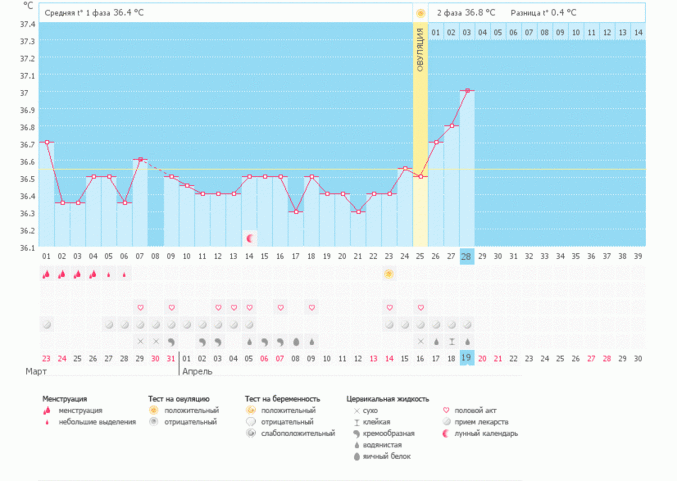Click the sun icon above the ovulation column
Viewport: 677px width, 481px height.
tap(420, 12)
